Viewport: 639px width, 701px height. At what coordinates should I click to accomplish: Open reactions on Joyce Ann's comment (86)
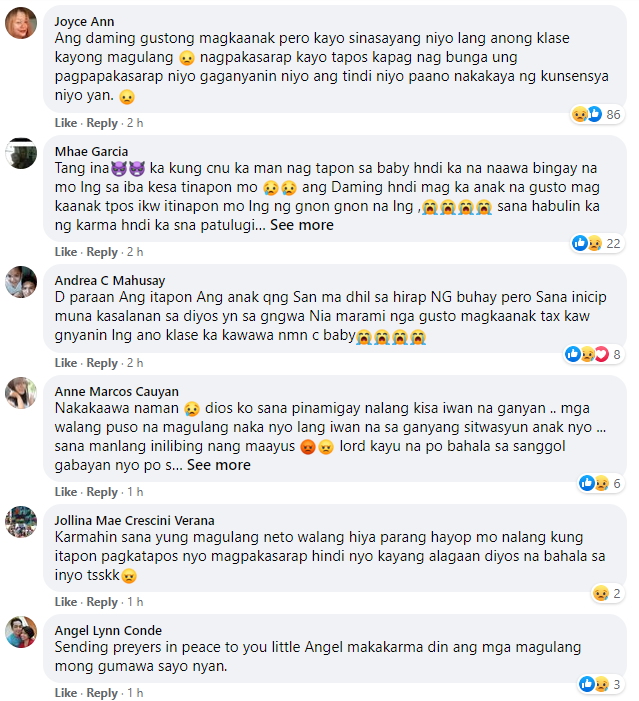[x=597, y=114]
